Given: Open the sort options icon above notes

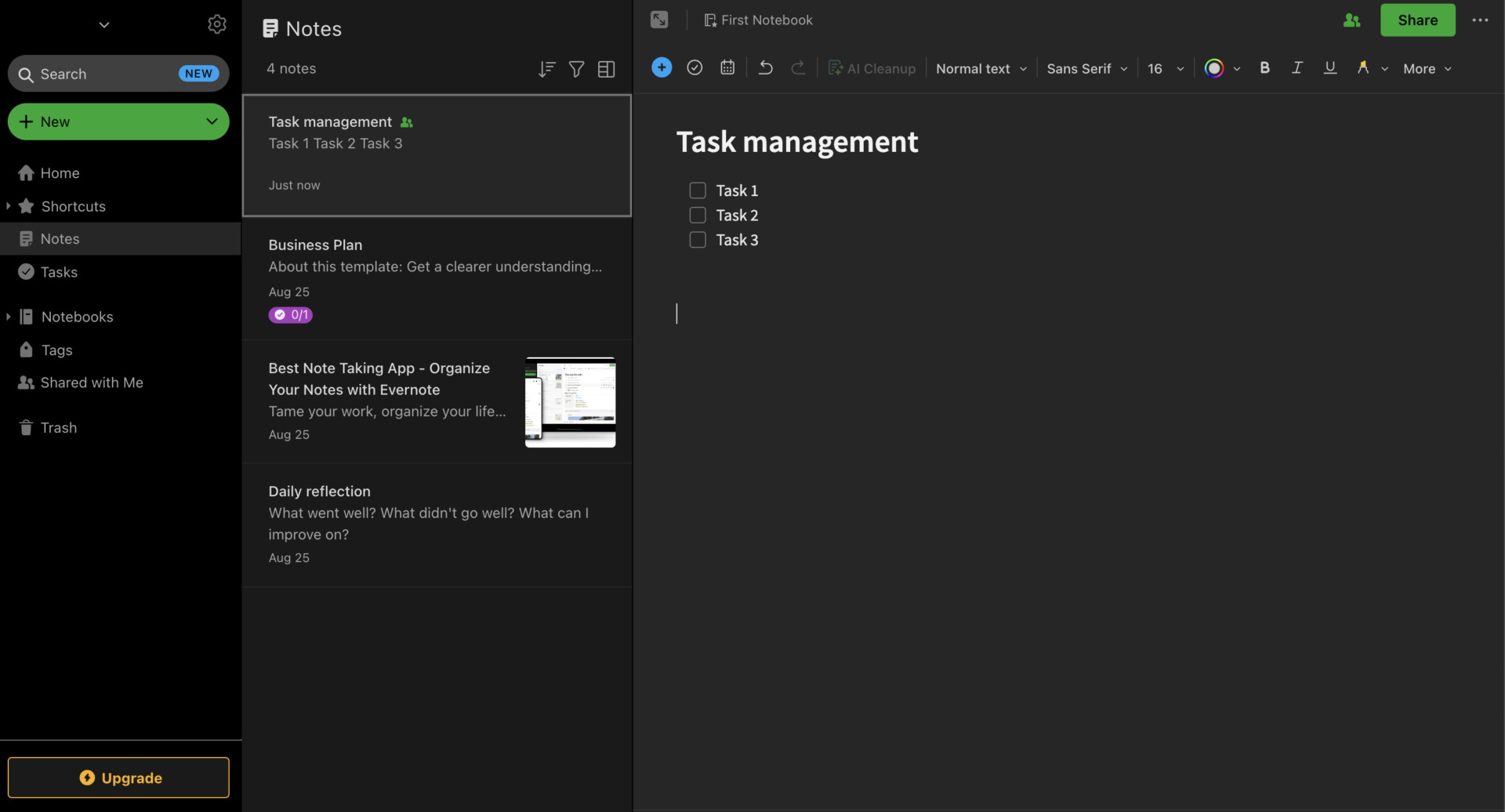Looking at the screenshot, I should (546, 69).
